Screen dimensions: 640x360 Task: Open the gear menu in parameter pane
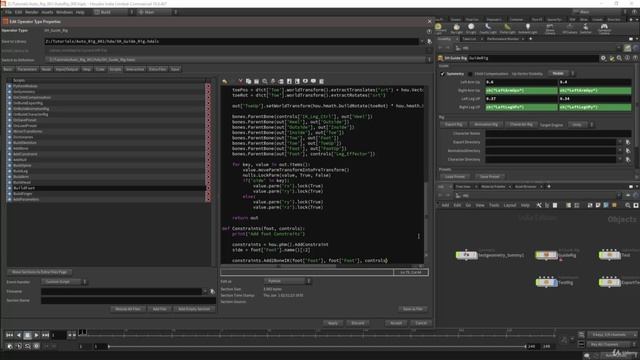[x=603, y=58]
